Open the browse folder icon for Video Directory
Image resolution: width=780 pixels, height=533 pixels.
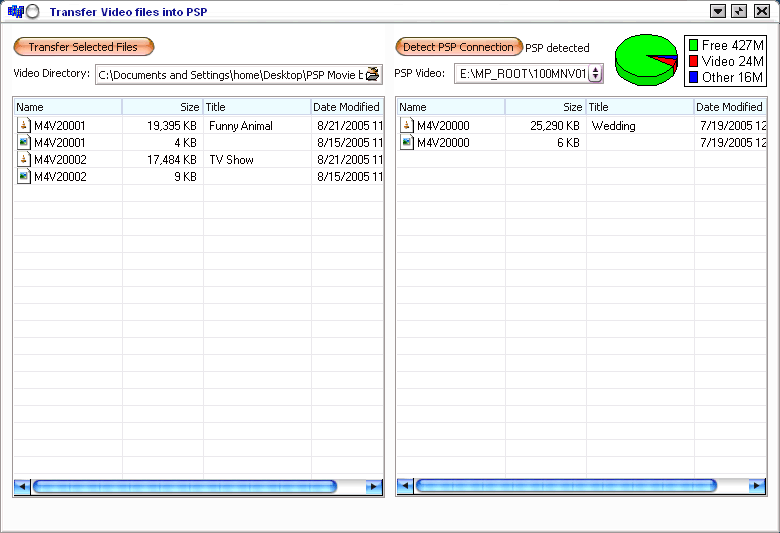[x=373, y=74]
